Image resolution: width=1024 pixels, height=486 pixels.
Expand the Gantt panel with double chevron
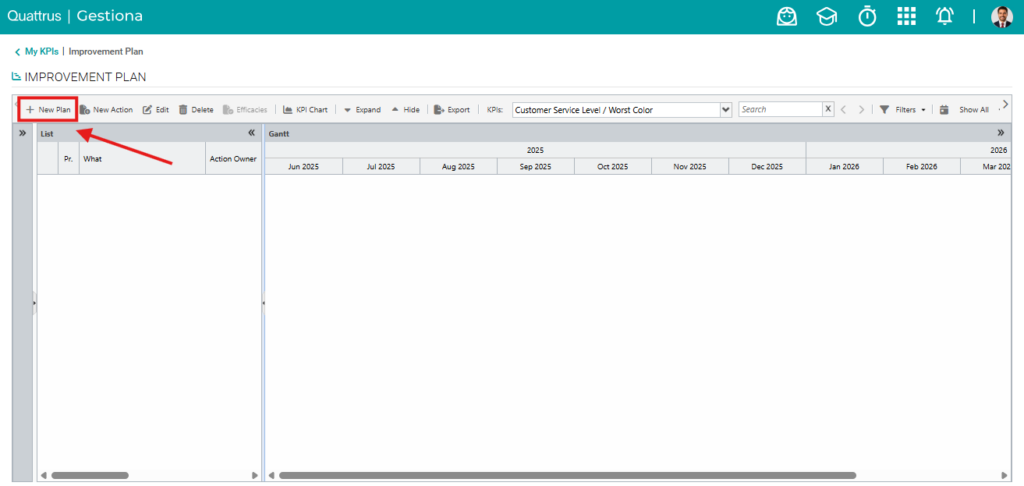pyautogui.click(x=1000, y=133)
